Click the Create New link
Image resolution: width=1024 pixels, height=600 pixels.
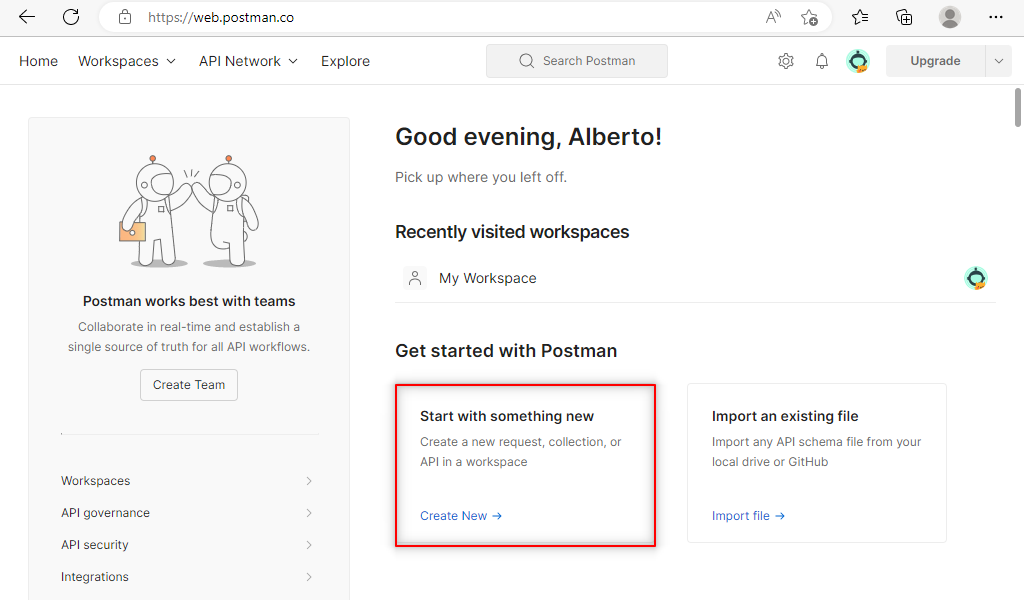click(461, 516)
